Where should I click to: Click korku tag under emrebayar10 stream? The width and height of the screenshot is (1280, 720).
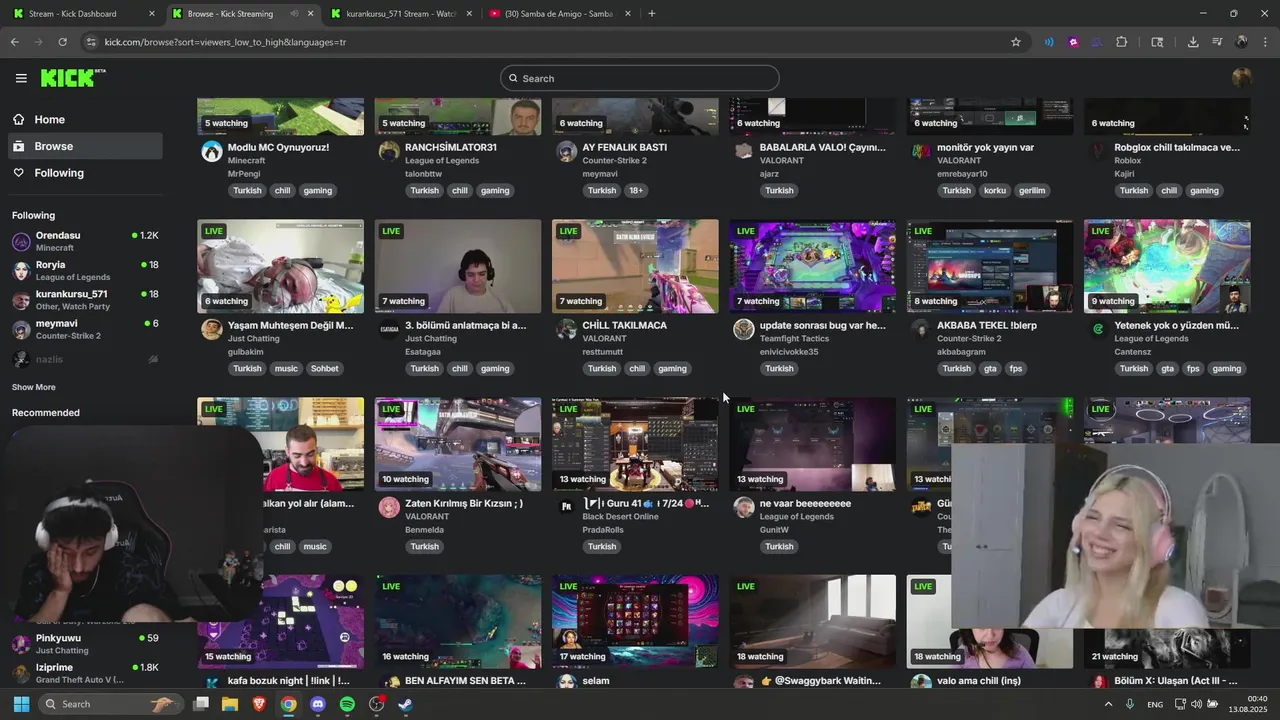tap(995, 190)
